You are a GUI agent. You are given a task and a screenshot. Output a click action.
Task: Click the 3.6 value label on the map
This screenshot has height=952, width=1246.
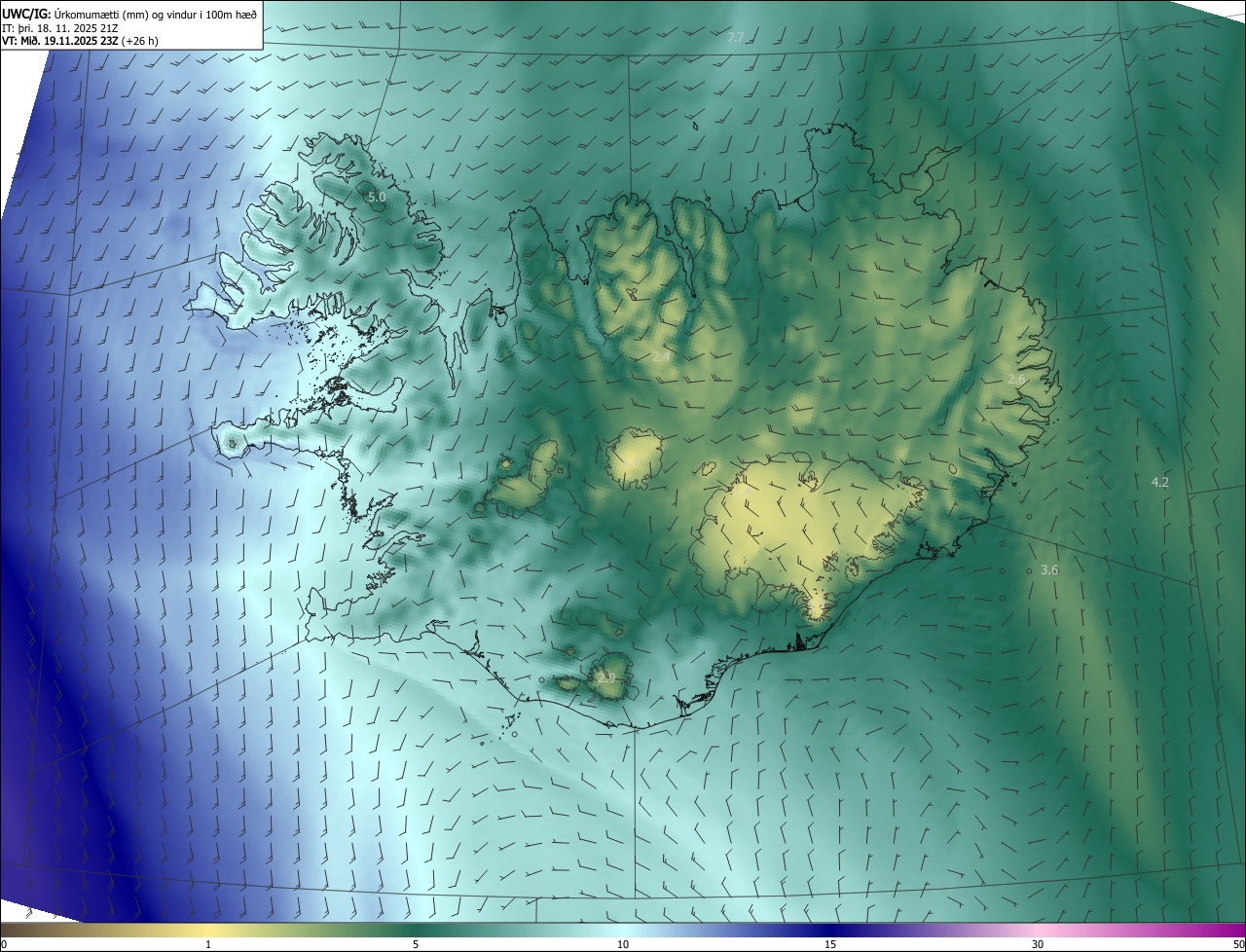click(1049, 569)
